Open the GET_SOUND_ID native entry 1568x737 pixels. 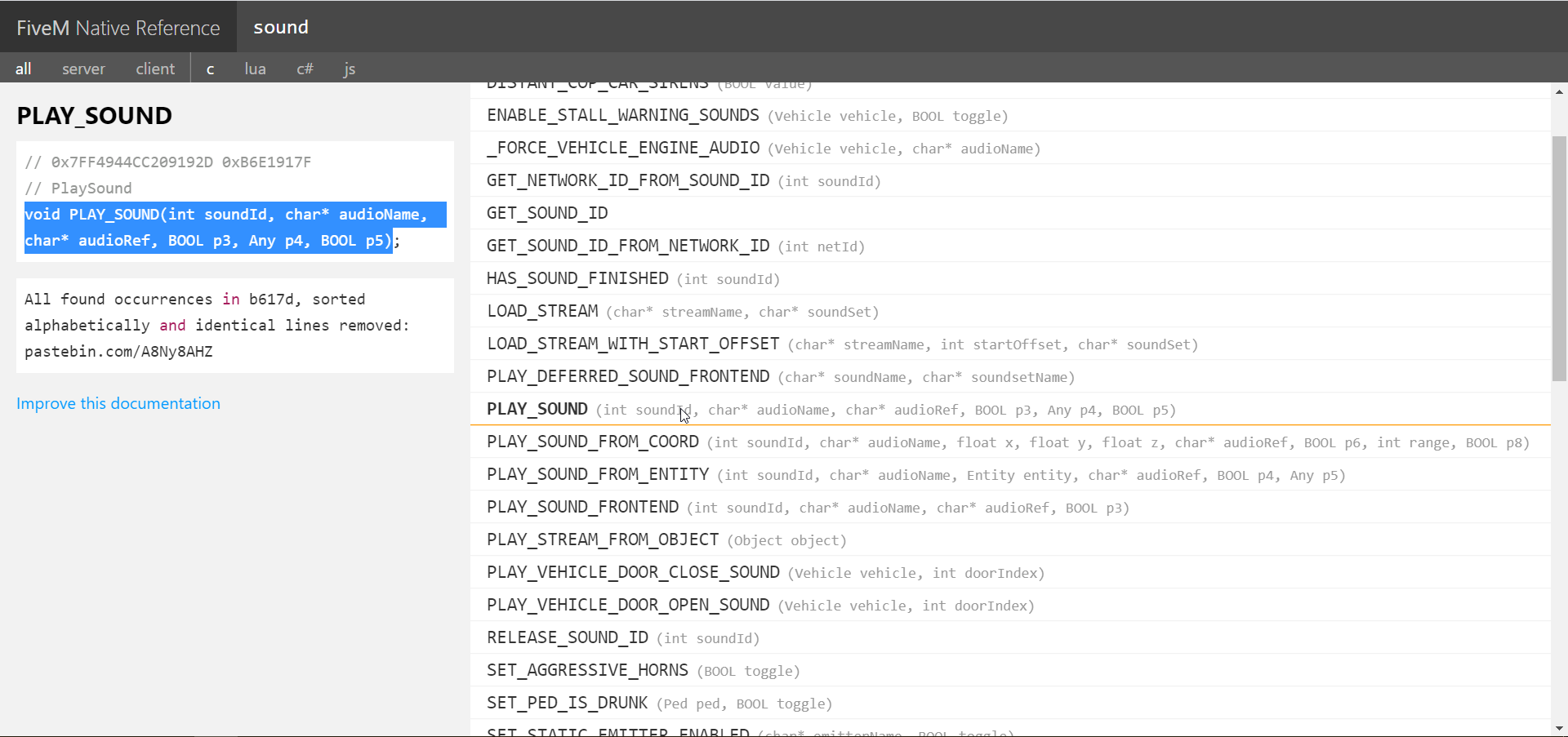[x=547, y=213]
